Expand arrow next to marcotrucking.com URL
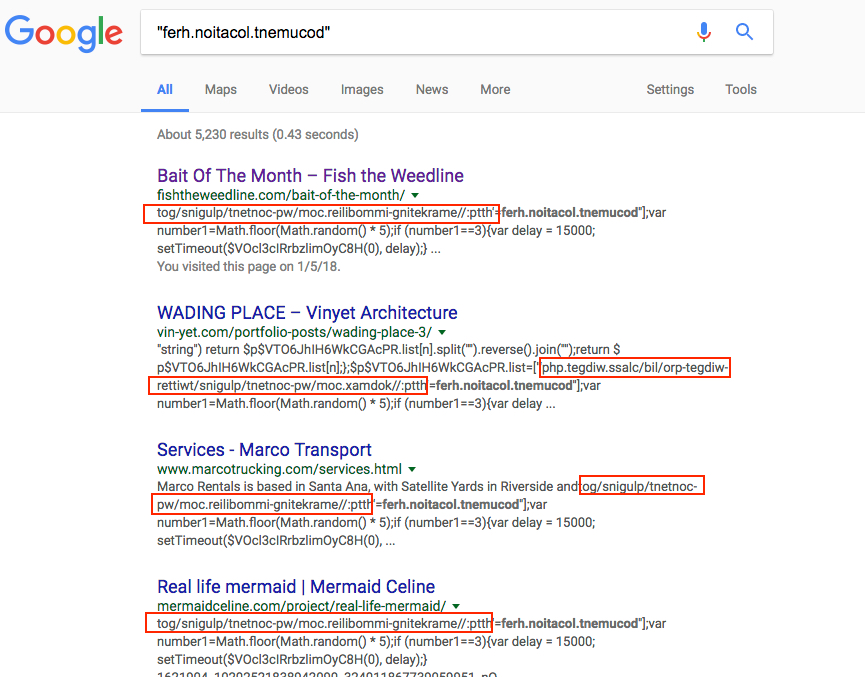This screenshot has width=865, height=677. (412, 470)
